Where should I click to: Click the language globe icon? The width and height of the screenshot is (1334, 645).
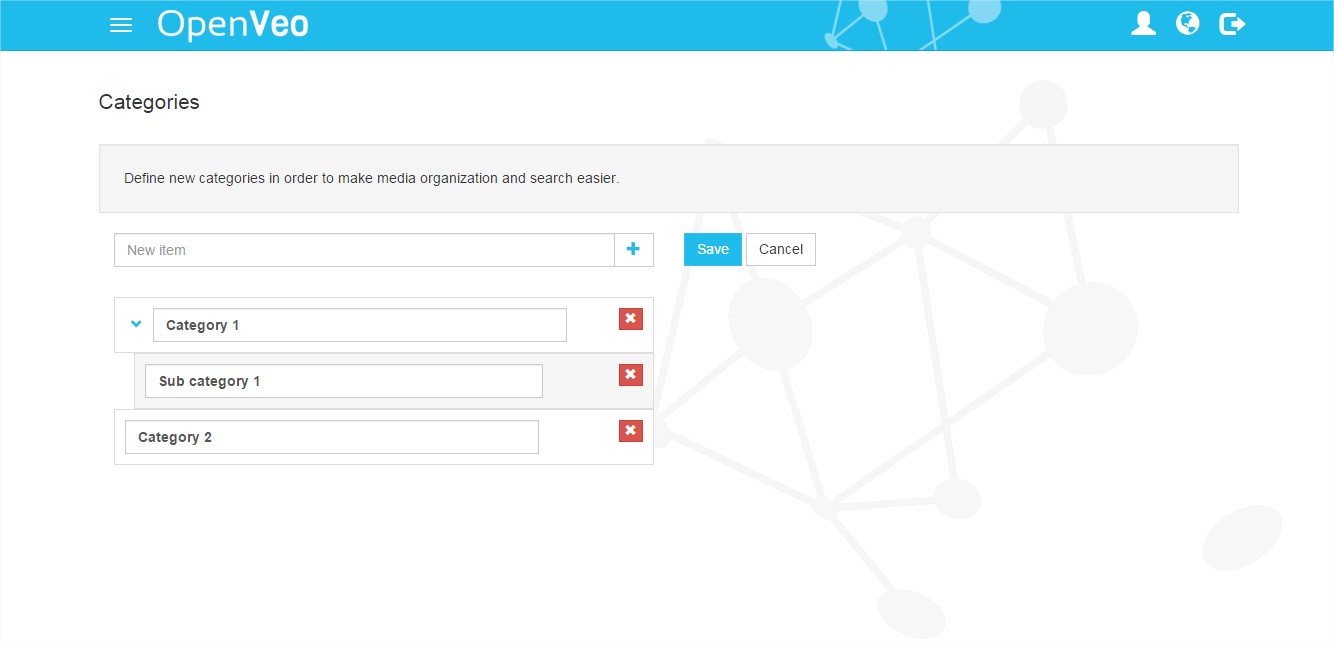(1187, 23)
